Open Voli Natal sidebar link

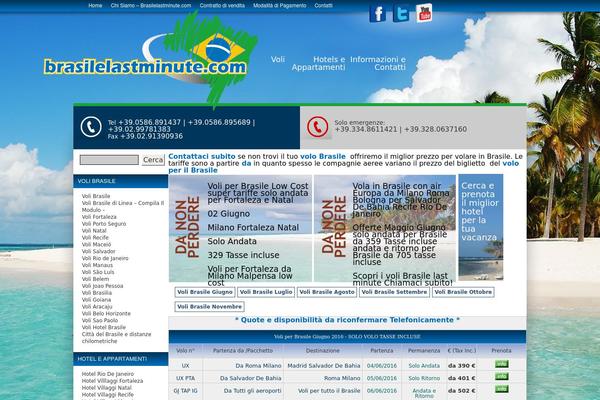(x=94, y=230)
